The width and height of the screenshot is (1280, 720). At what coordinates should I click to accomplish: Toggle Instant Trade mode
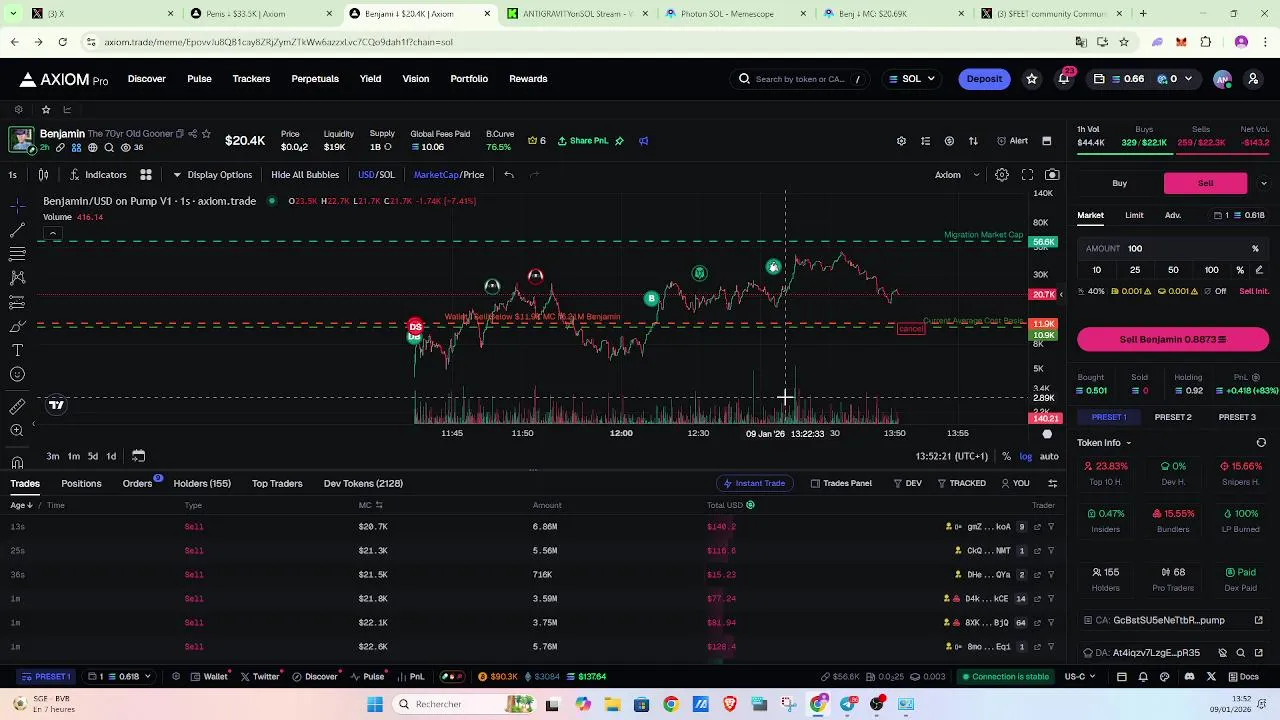(x=754, y=483)
